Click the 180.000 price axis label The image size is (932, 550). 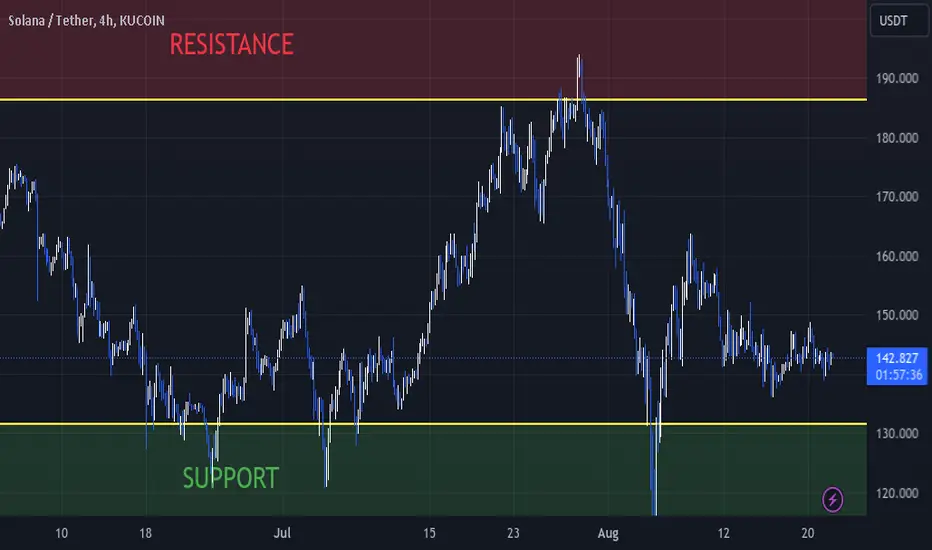897,138
